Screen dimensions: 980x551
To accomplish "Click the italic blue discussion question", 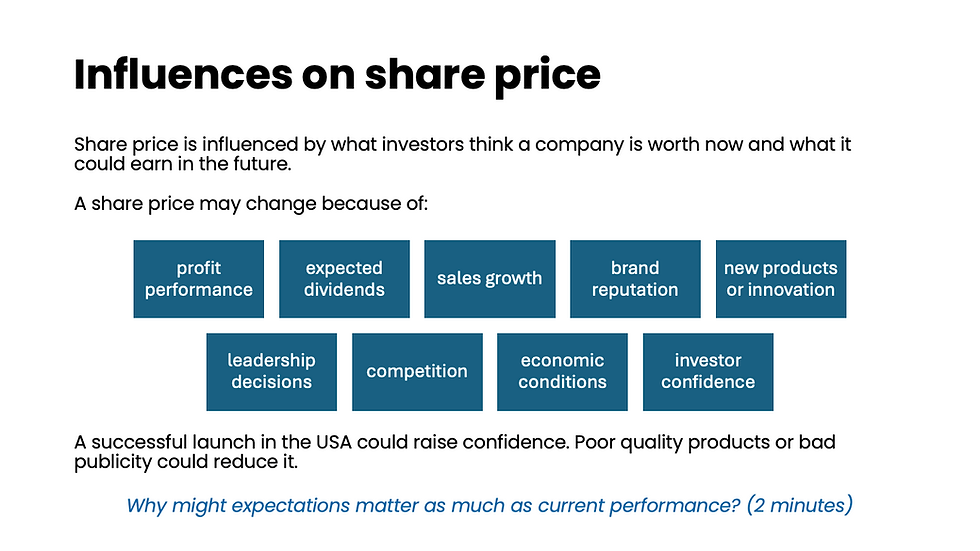I will [x=489, y=505].
